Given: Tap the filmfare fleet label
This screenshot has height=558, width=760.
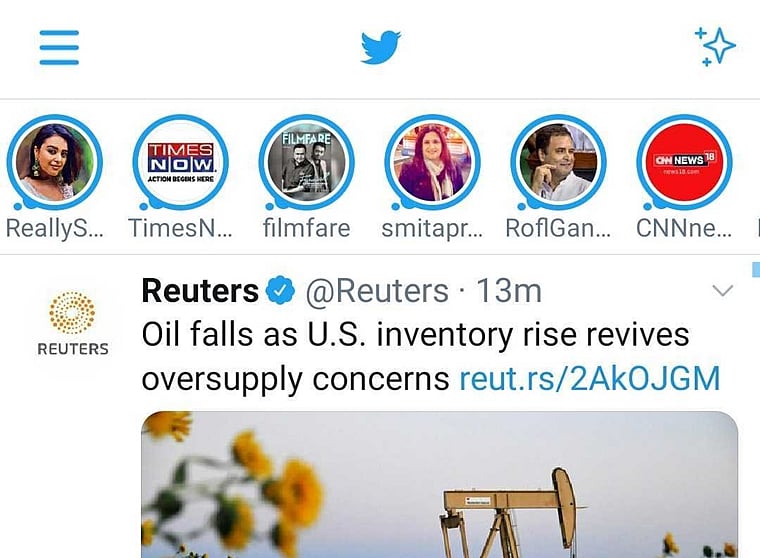Looking at the screenshot, I should (307, 228).
